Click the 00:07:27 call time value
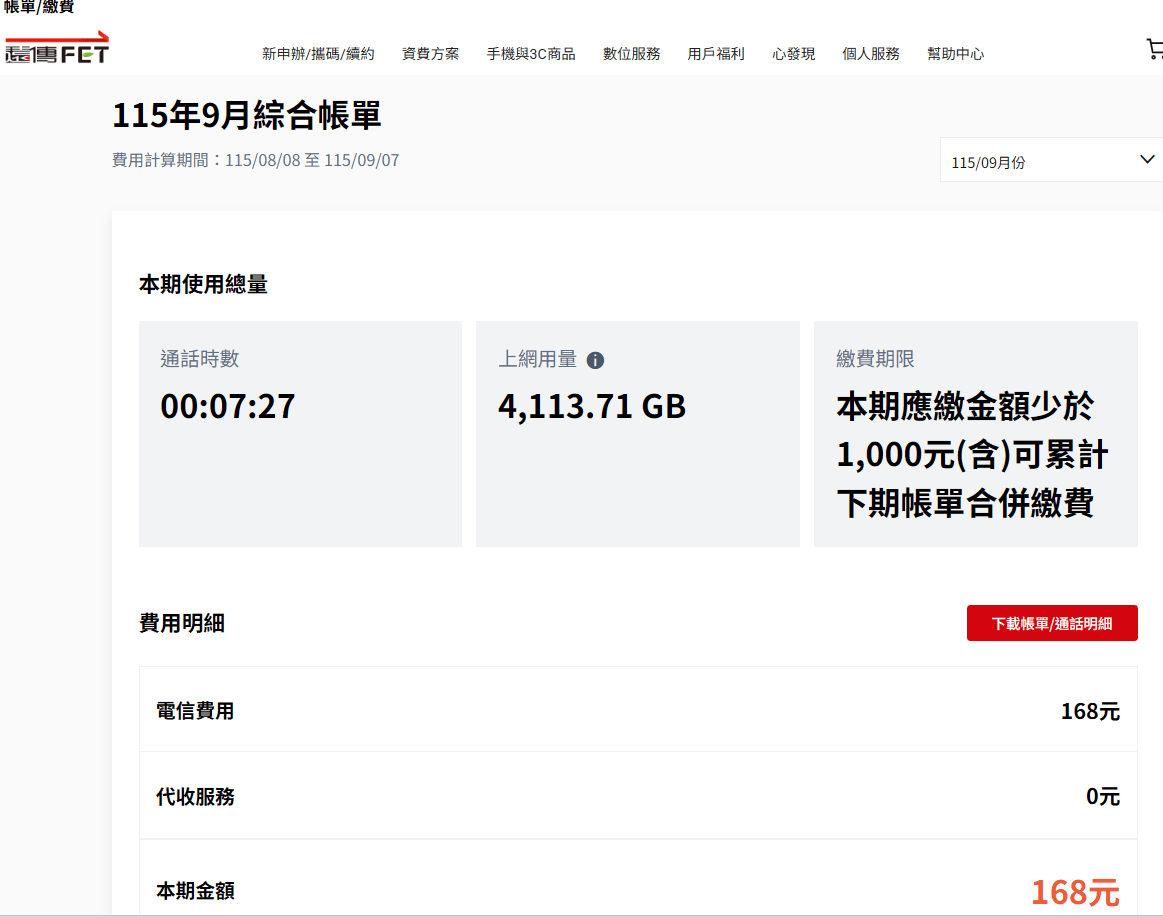 point(228,407)
